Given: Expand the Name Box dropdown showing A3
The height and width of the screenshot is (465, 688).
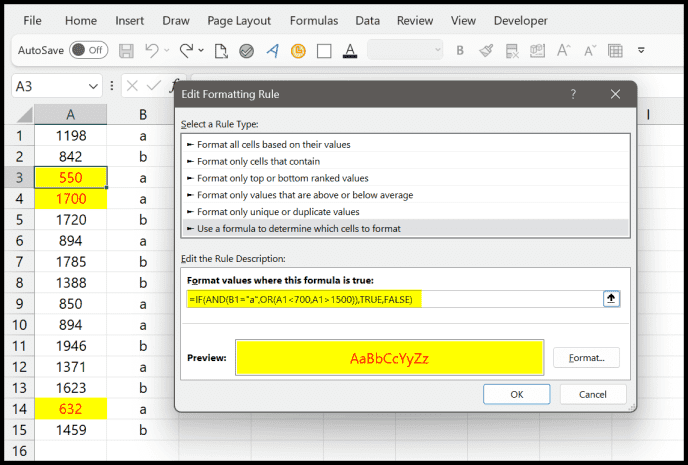Looking at the screenshot, I should point(94,87).
